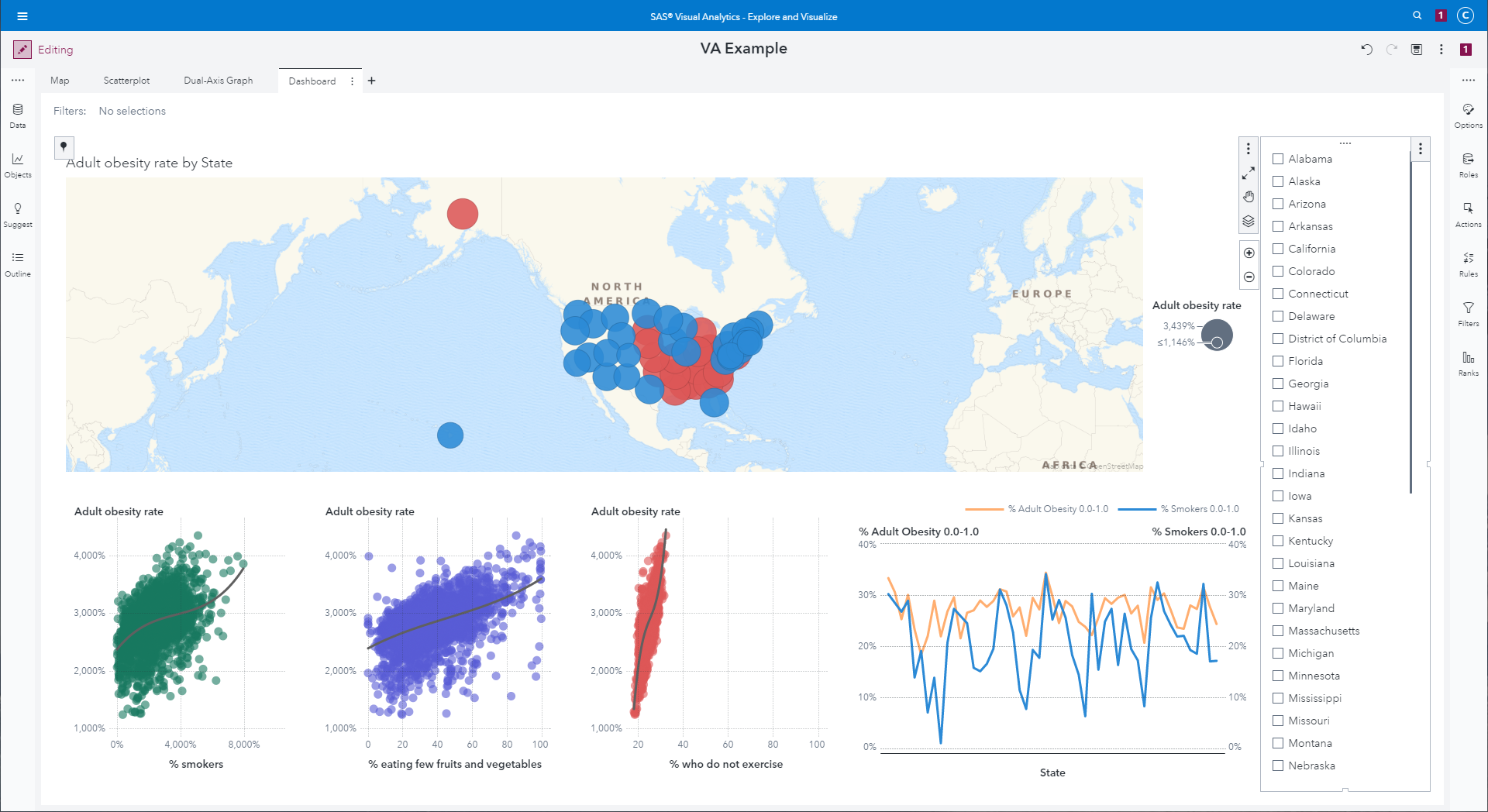Image resolution: width=1488 pixels, height=812 pixels.
Task: Click the 'State' axis label
Action: coord(1052,772)
